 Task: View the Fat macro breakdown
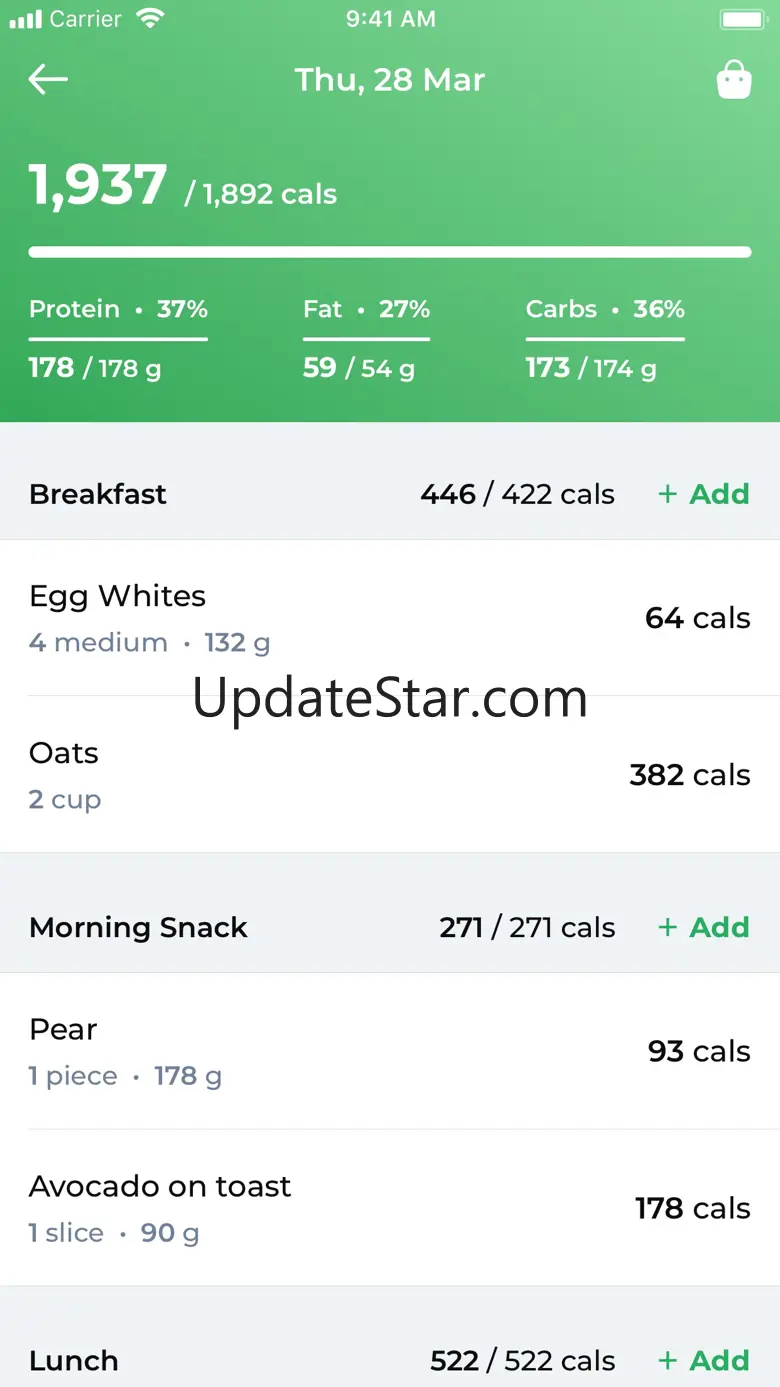[366, 339]
